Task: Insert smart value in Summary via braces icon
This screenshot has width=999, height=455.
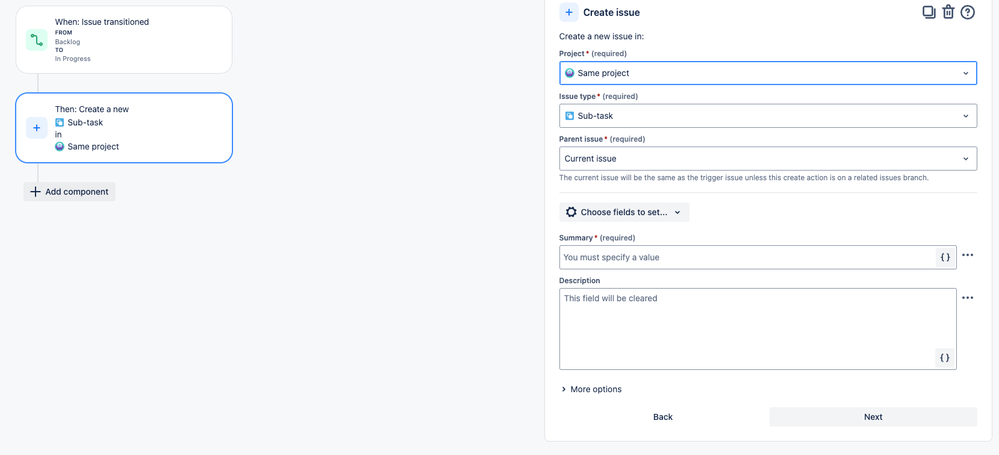Action: [945, 257]
